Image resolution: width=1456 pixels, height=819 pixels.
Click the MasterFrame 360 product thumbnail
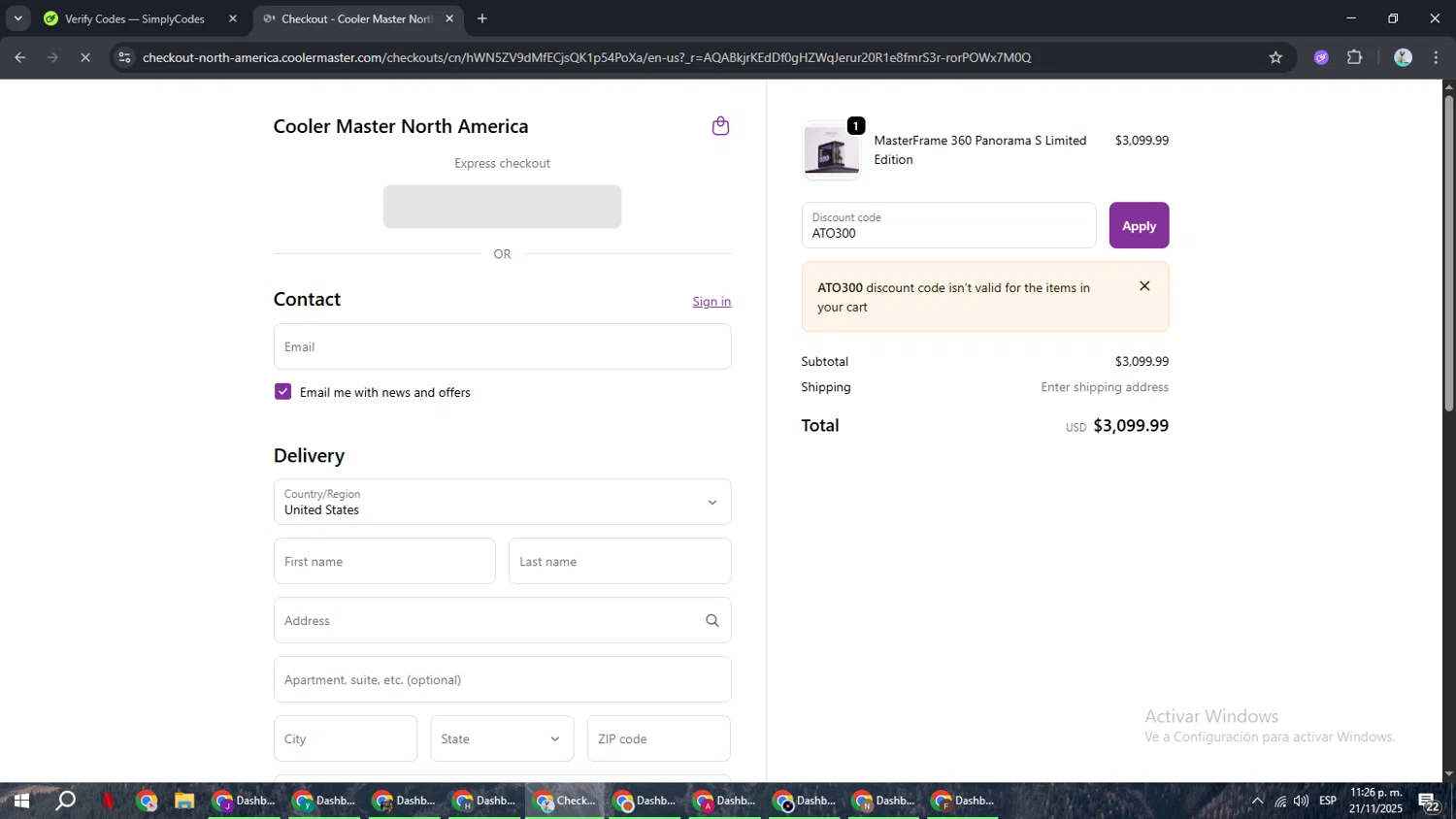pos(832,151)
